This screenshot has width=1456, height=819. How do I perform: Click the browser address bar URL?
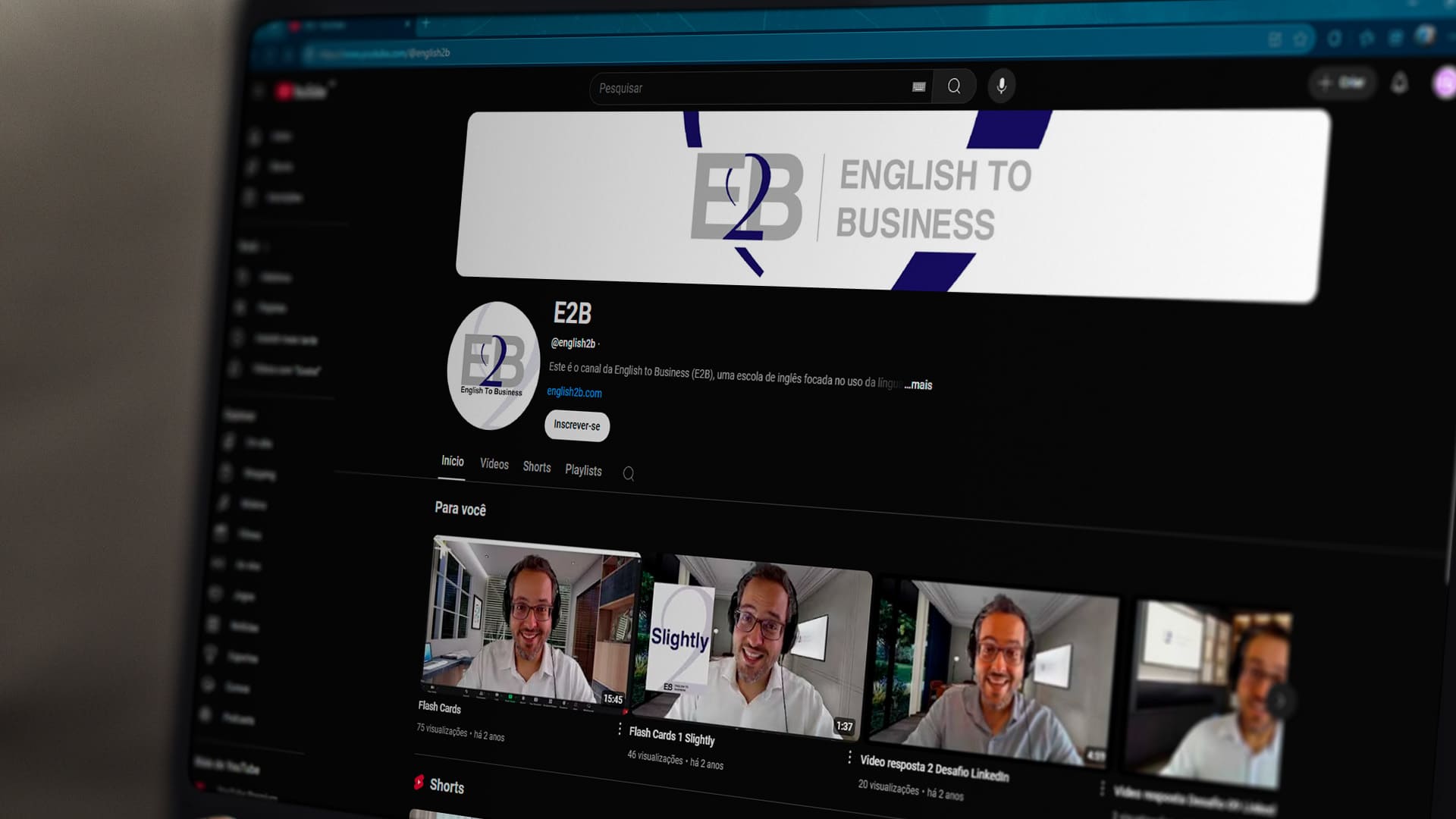pyautogui.click(x=383, y=53)
